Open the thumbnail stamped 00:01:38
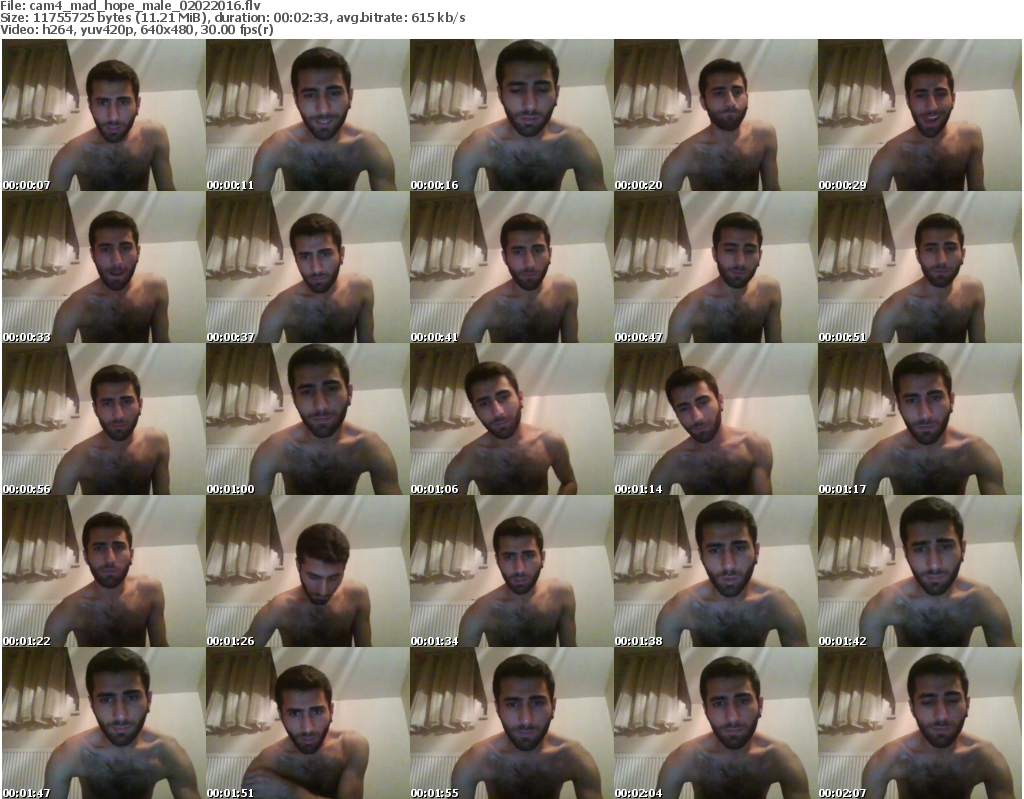Screen dimensions: 1024x799 [715, 571]
